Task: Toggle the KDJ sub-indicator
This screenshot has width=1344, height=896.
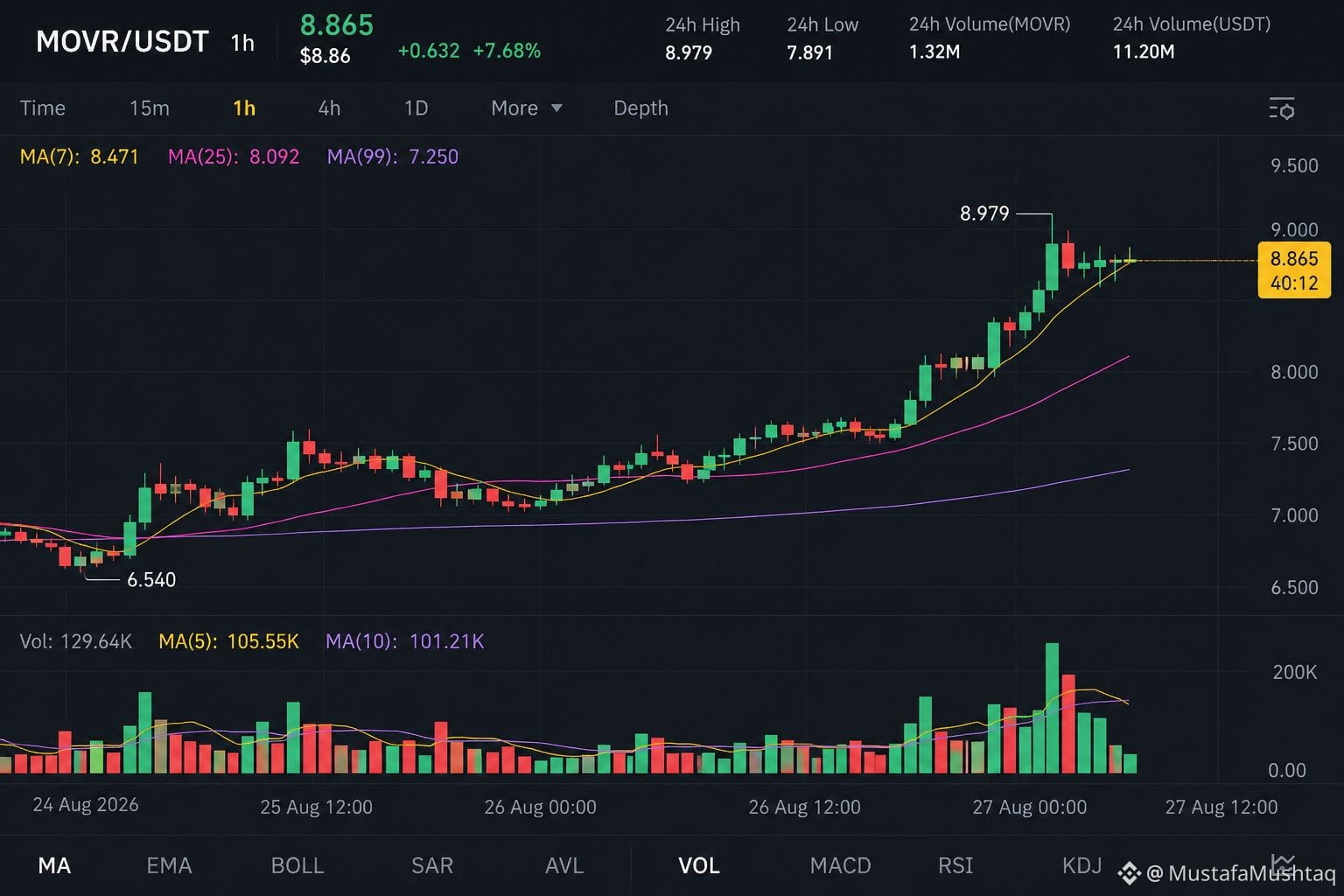Action: coord(1081,865)
